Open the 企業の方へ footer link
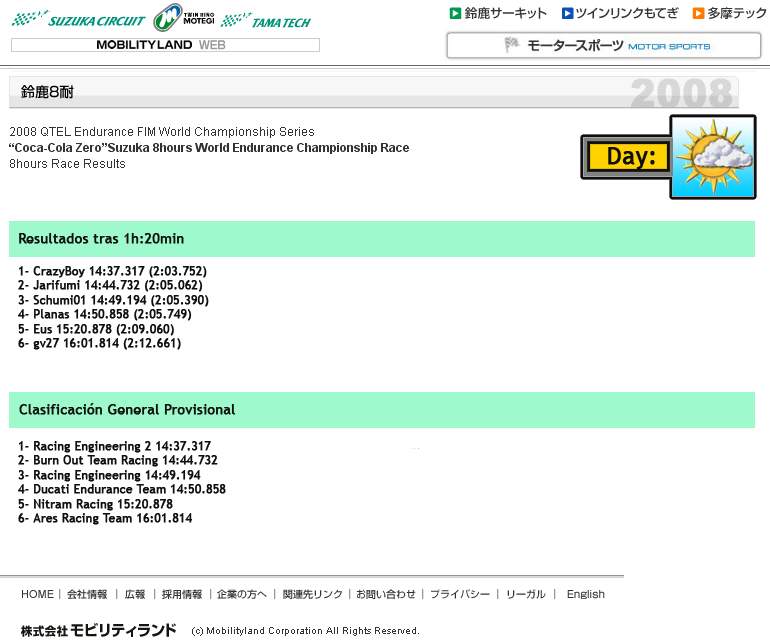 (x=242, y=594)
